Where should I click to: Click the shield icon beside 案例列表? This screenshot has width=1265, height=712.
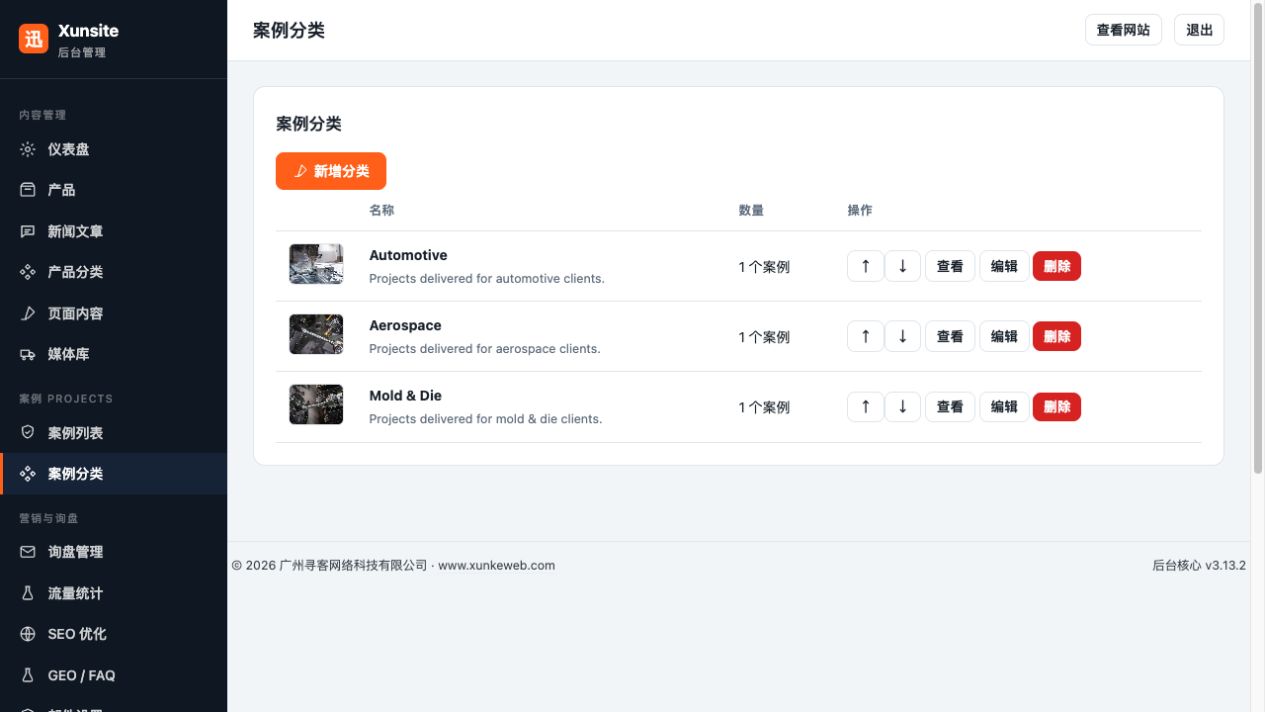28,433
